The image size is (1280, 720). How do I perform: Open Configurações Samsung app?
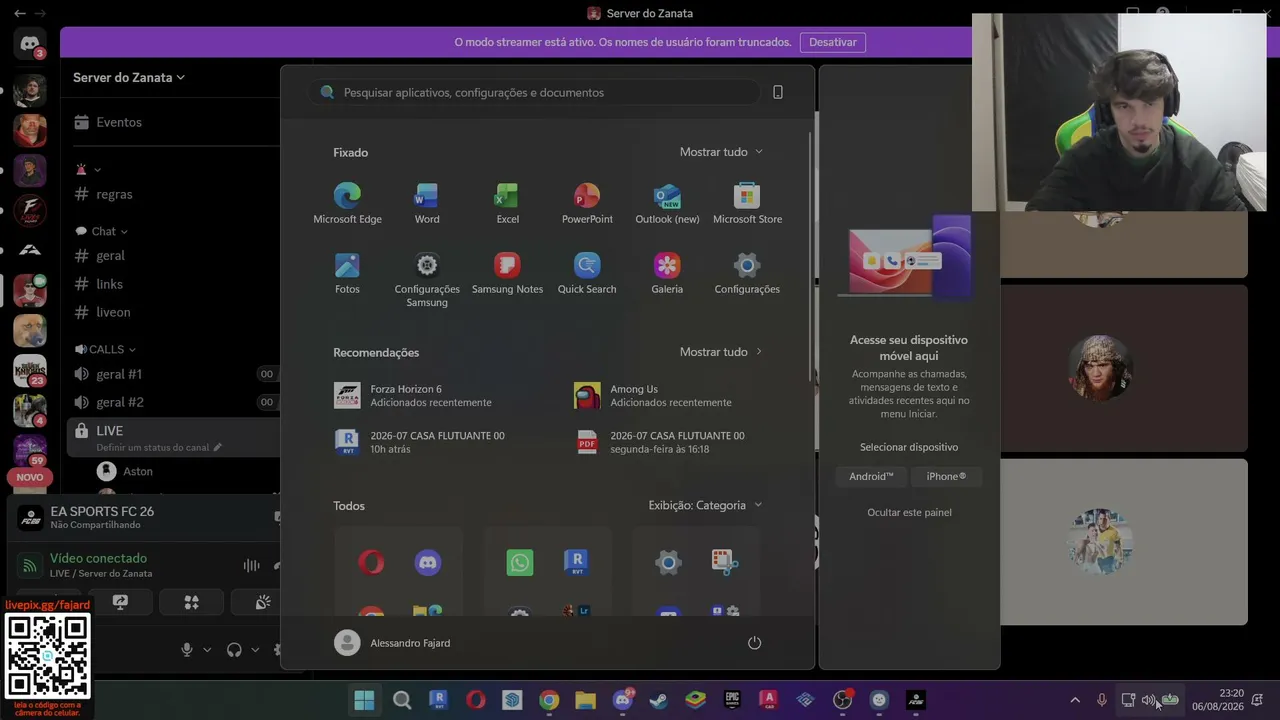[x=427, y=280]
